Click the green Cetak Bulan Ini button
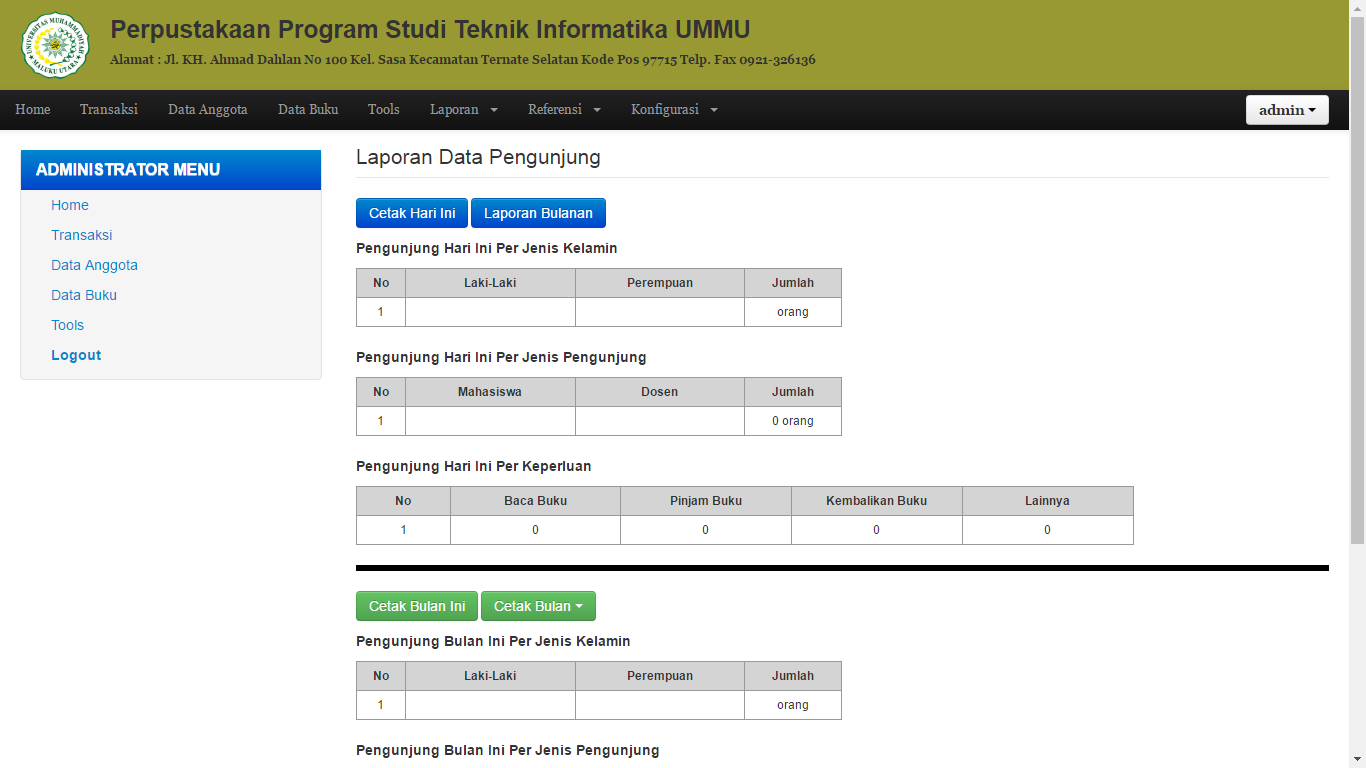 [x=417, y=606]
